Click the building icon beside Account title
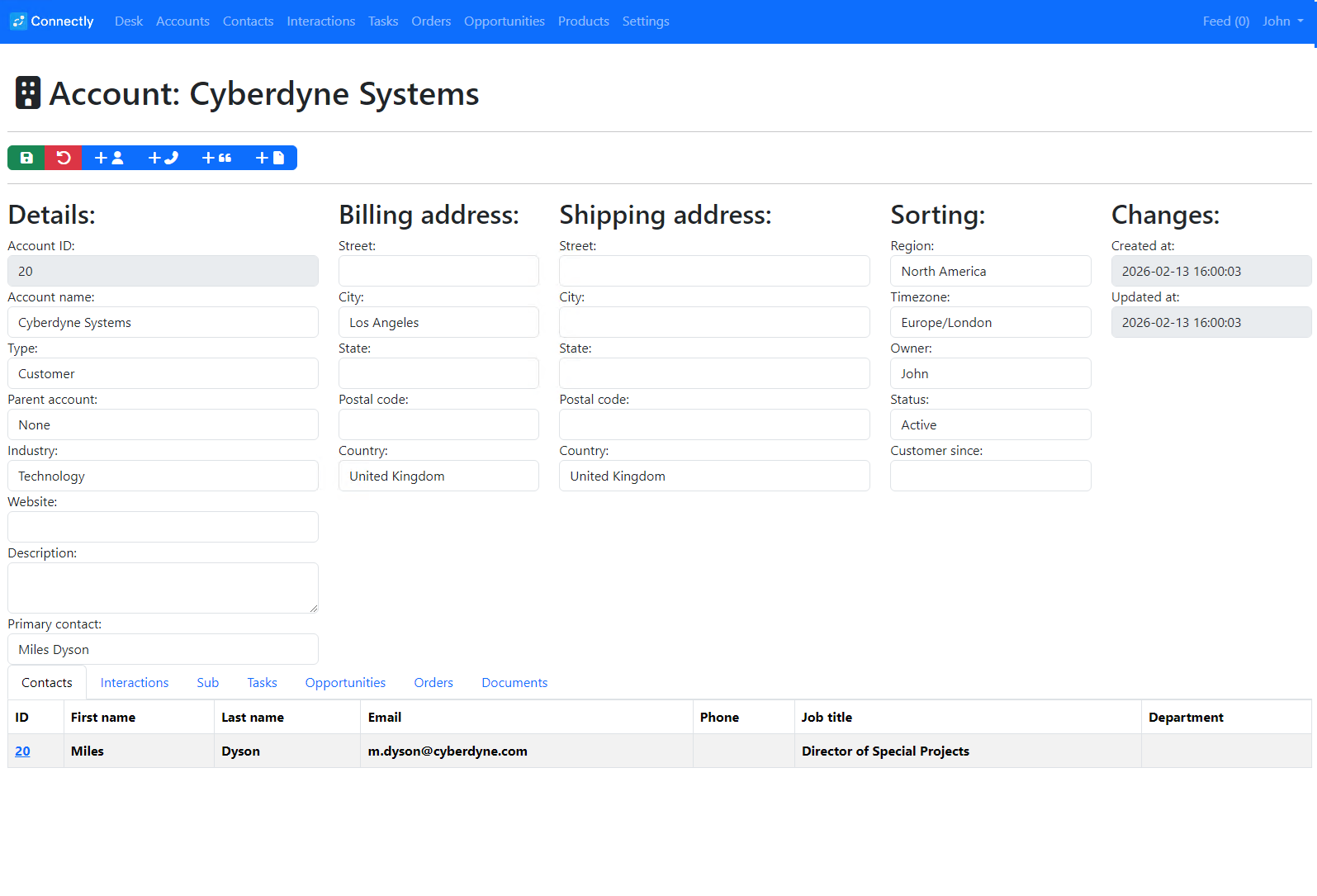Screen dimensions: 1317x896 coord(28,93)
